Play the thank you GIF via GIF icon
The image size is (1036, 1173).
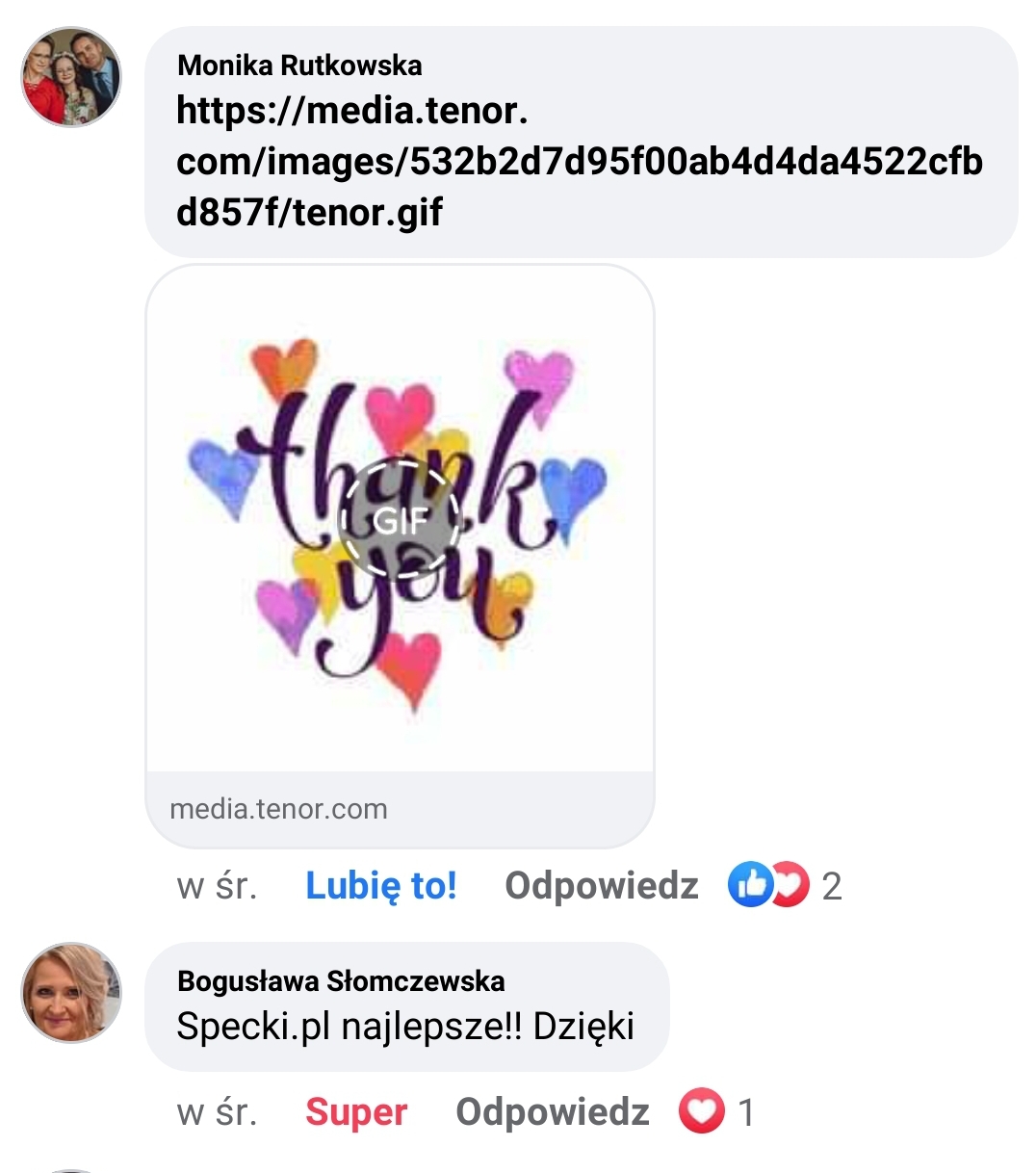click(400, 520)
